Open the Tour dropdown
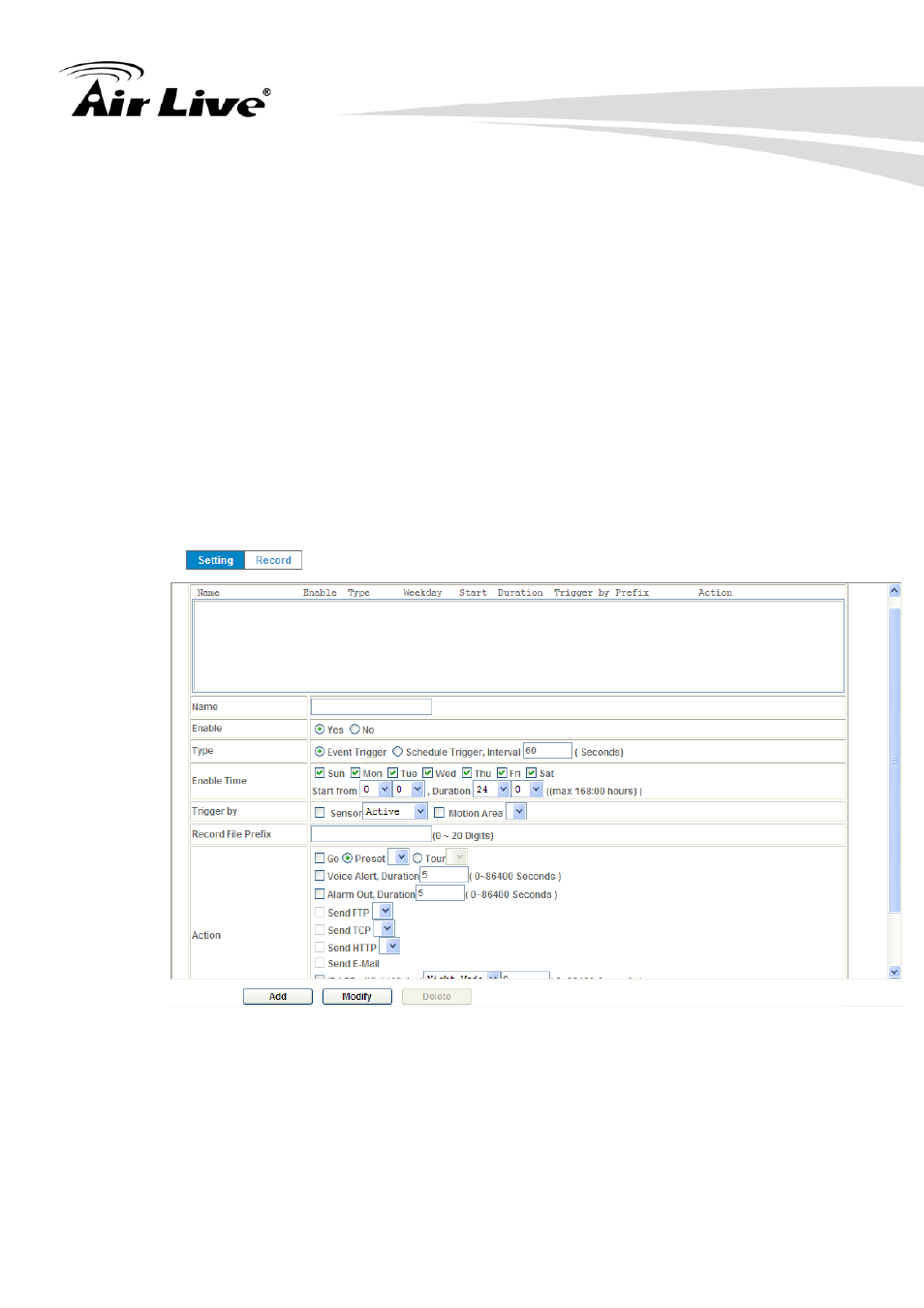 [x=457, y=857]
